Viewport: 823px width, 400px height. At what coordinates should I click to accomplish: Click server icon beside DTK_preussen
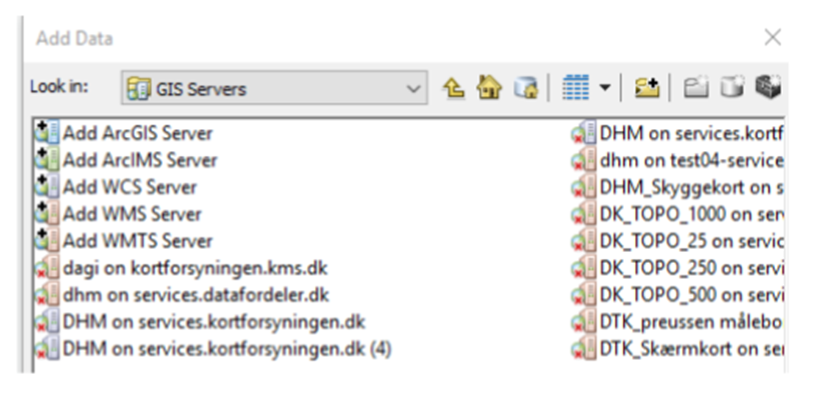[x=584, y=321]
